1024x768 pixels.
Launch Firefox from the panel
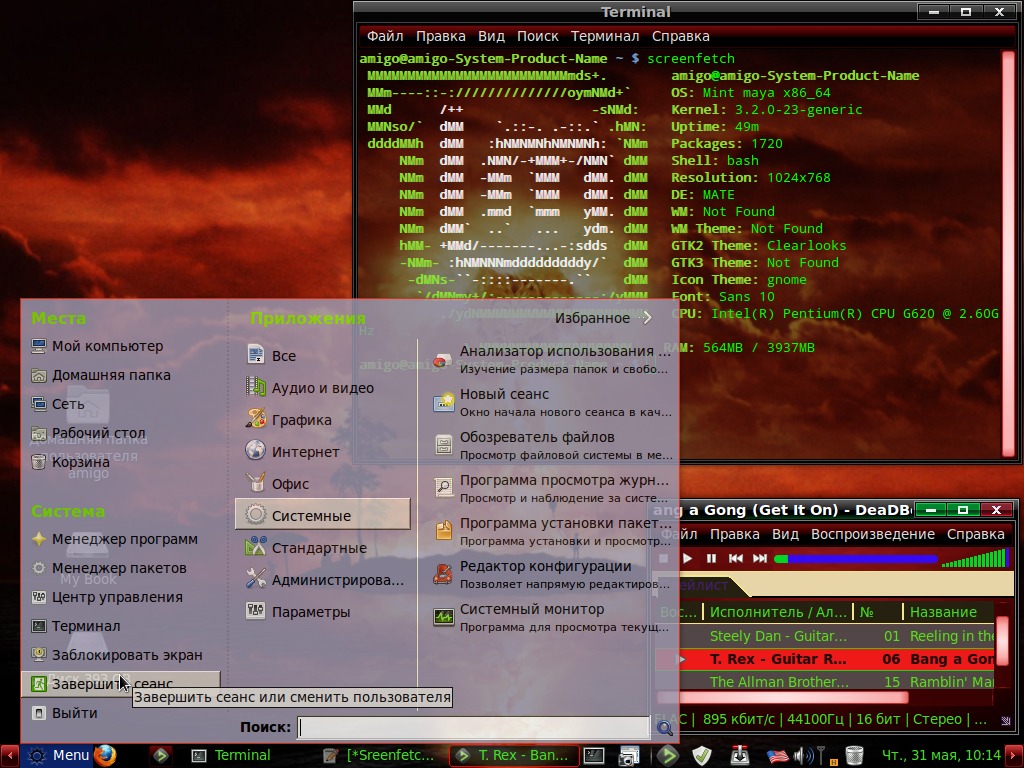pyautogui.click(x=105, y=756)
